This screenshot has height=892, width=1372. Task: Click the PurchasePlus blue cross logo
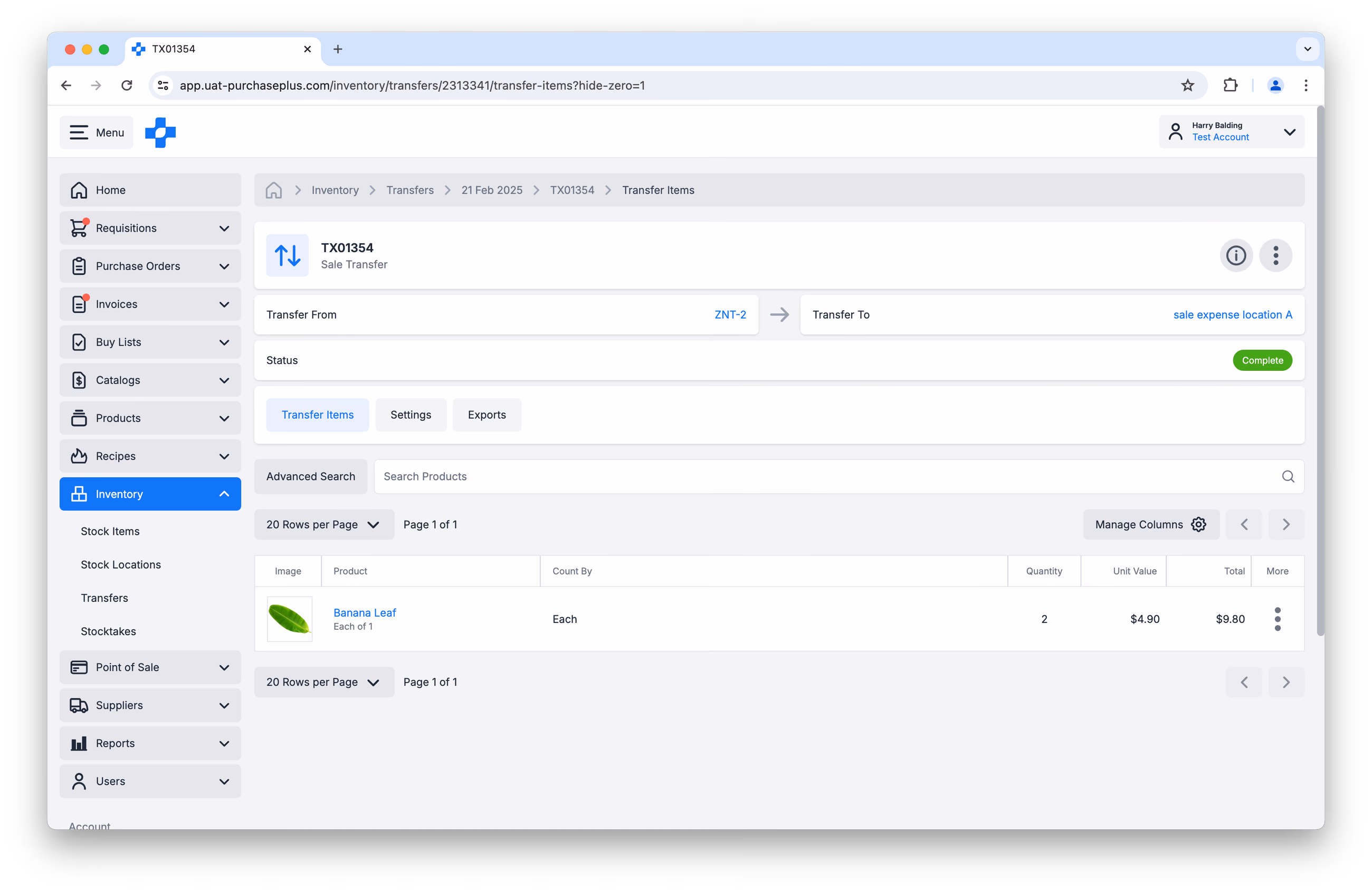point(160,132)
